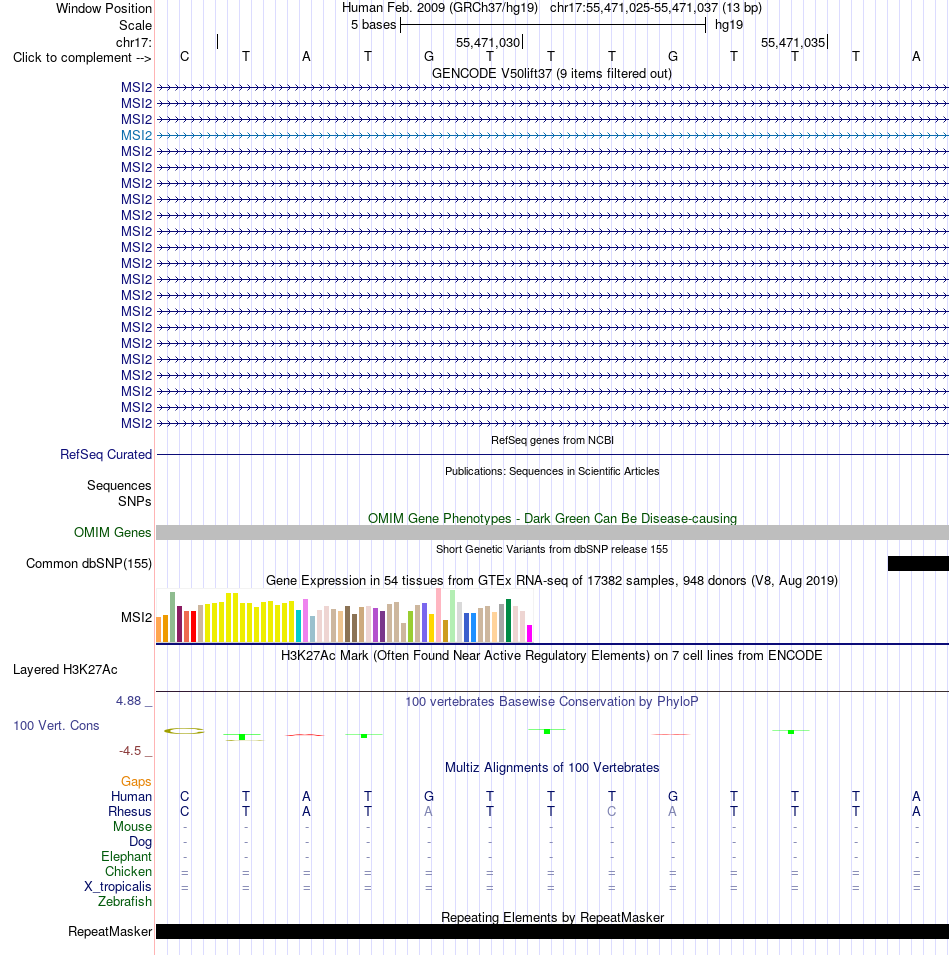
Task: Open 'RefSeq genes from NCBI' track title
Action: point(552,440)
